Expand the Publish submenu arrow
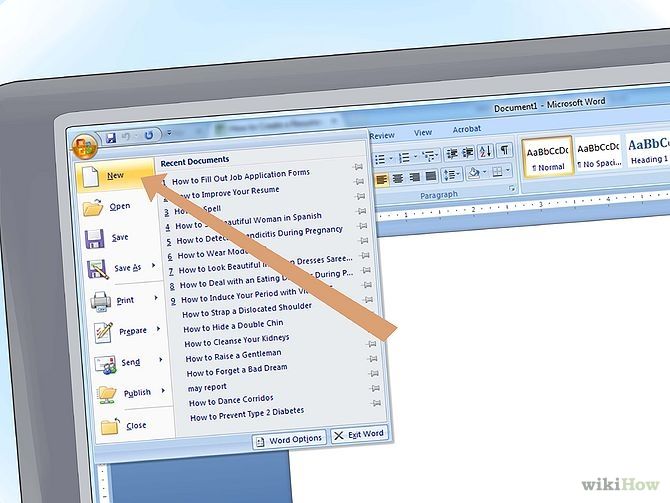 [x=163, y=391]
